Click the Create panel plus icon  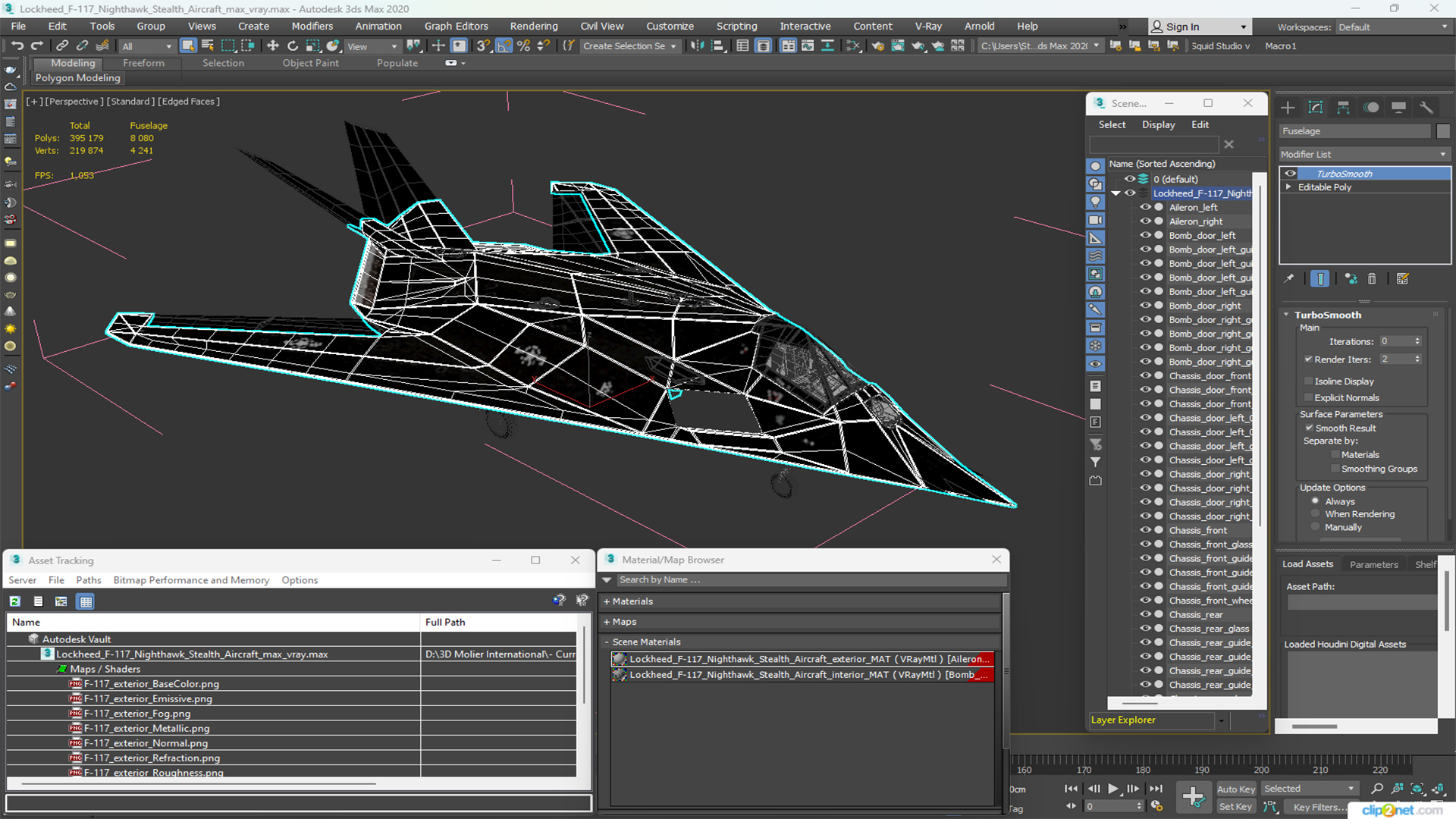tap(1288, 108)
